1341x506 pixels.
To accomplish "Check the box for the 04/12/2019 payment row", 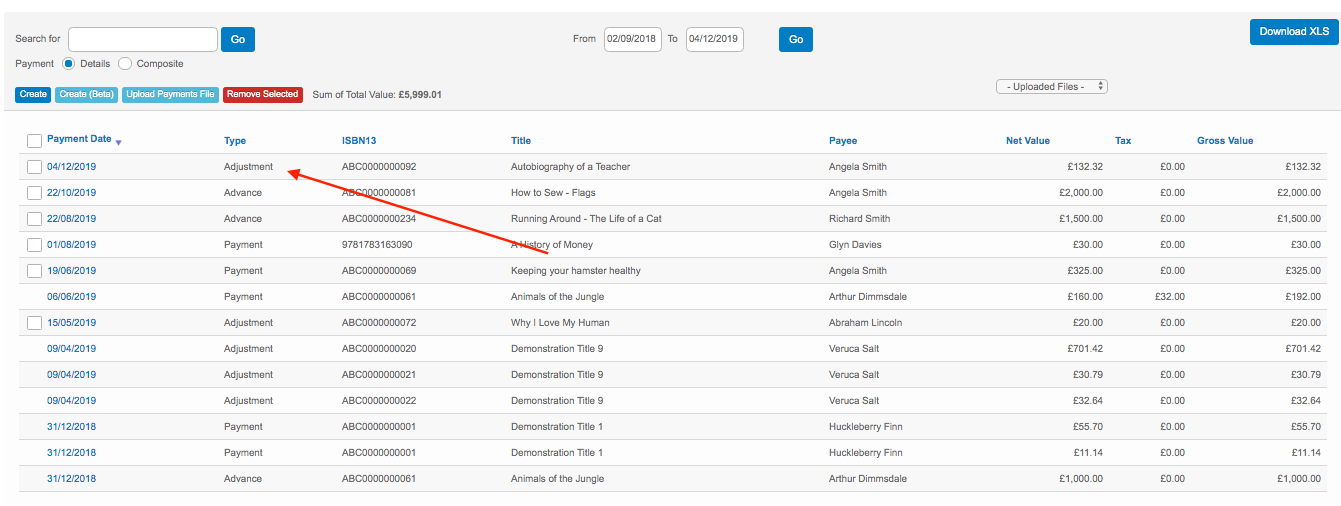I will point(34,167).
